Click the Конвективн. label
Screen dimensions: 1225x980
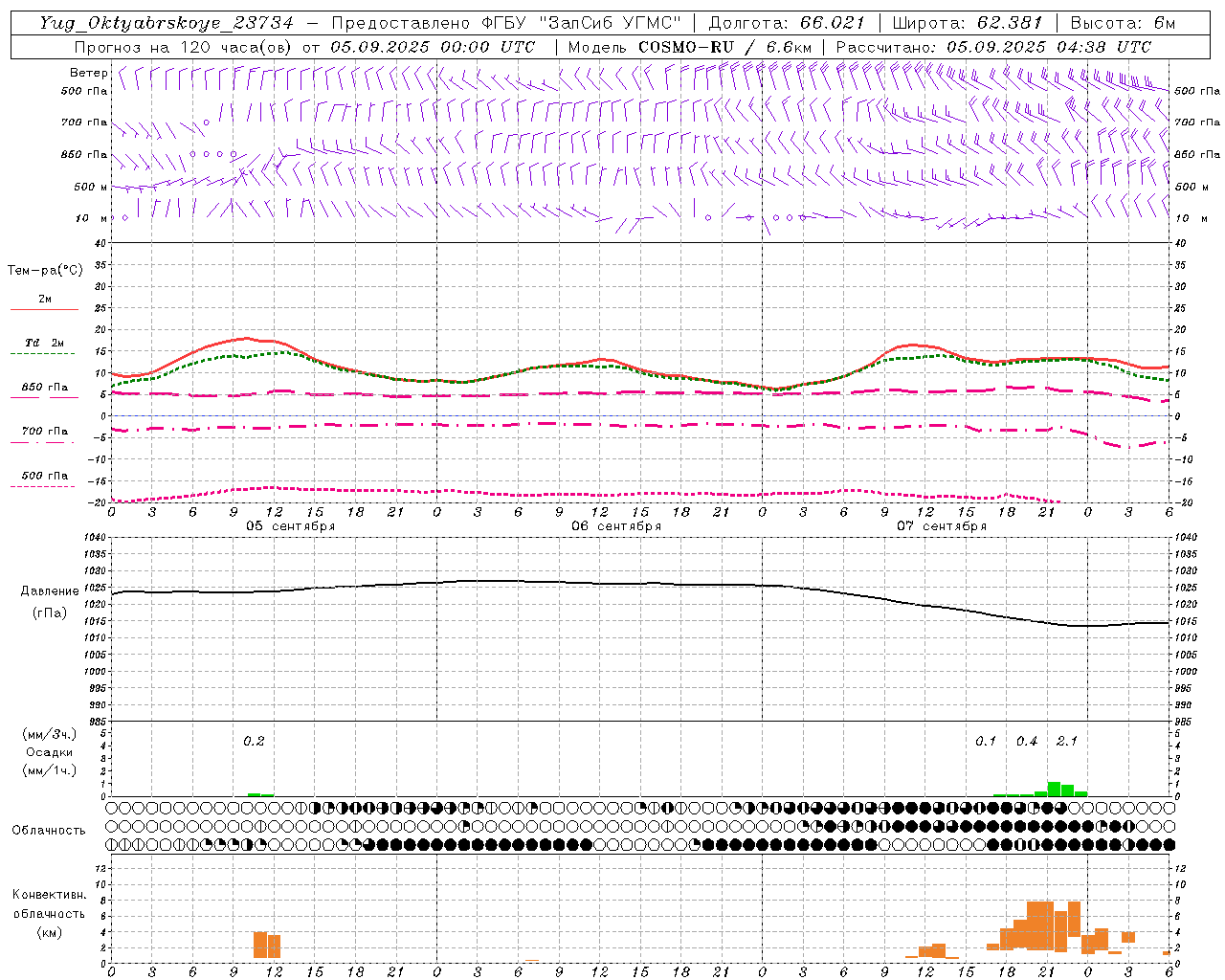[49, 895]
